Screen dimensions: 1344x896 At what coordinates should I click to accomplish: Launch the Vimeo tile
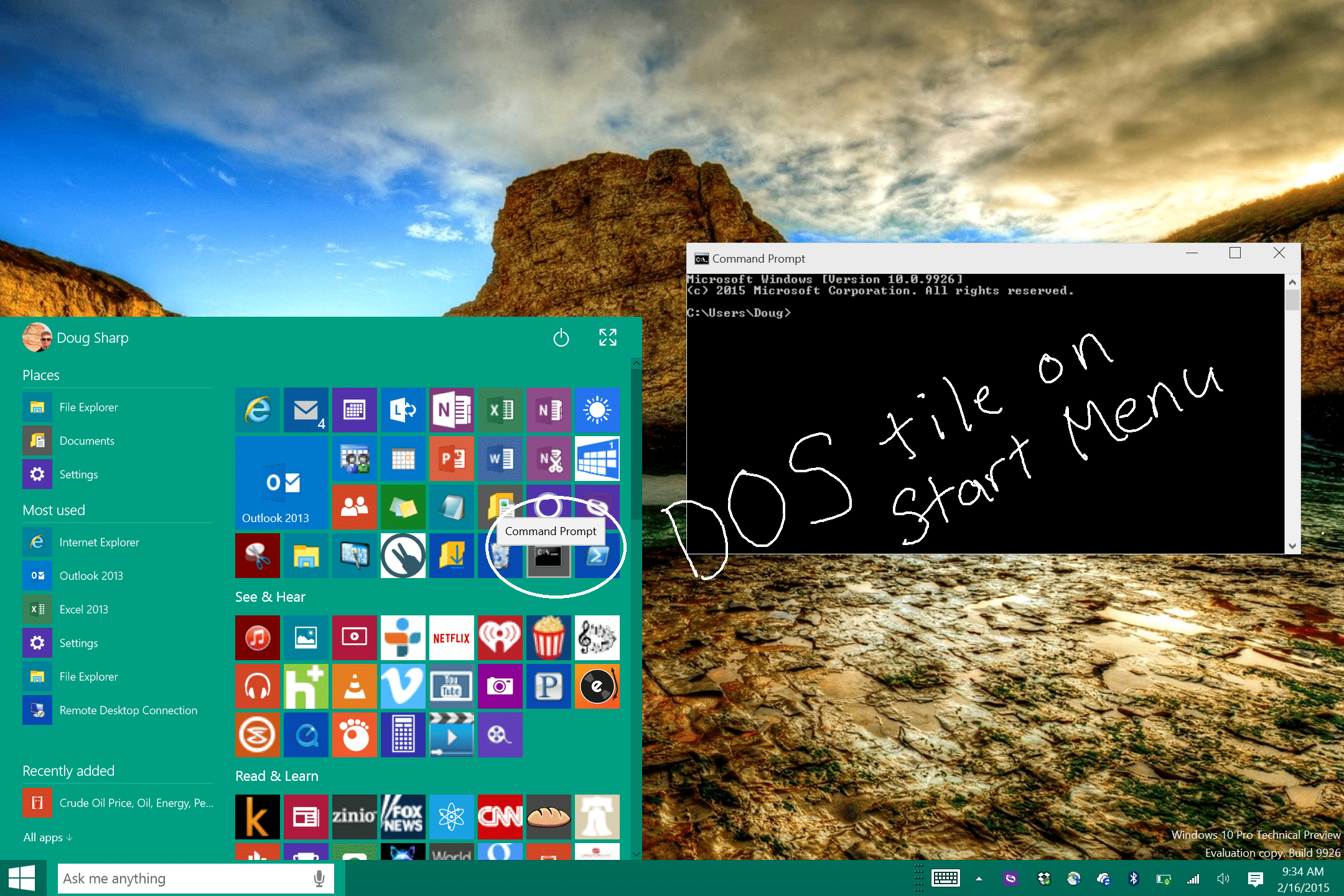(x=403, y=686)
